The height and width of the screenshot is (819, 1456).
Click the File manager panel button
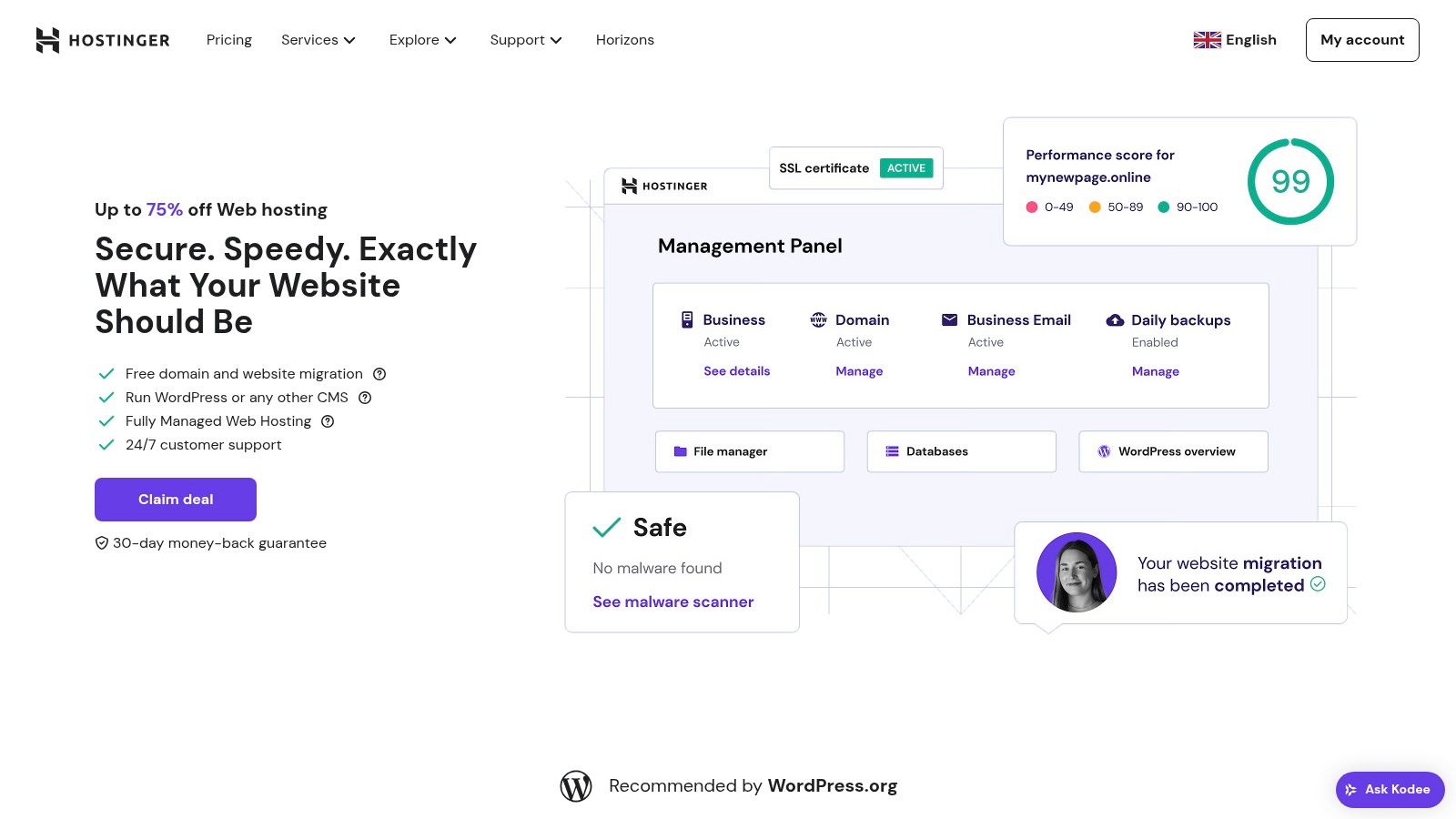click(750, 451)
